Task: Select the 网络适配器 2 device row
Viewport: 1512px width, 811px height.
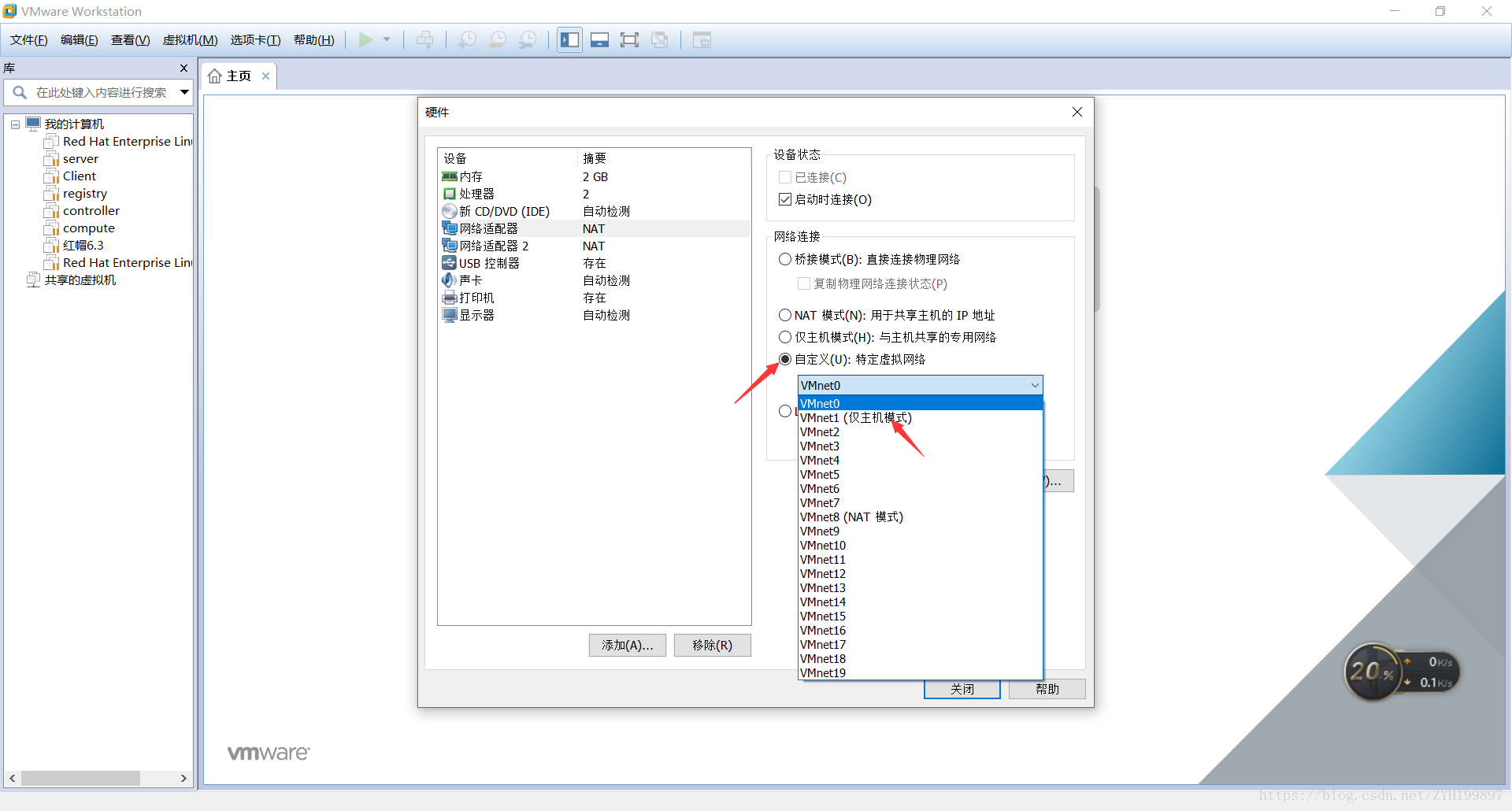Action: (x=595, y=246)
